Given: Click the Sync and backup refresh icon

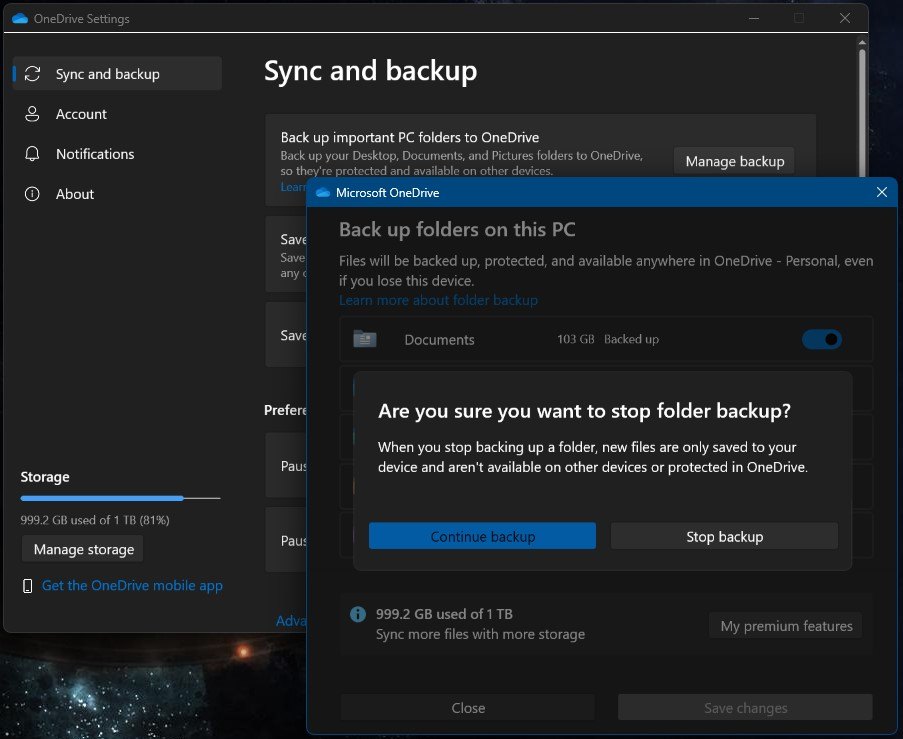Looking at the screenshot, I should (x=33, y=74).
